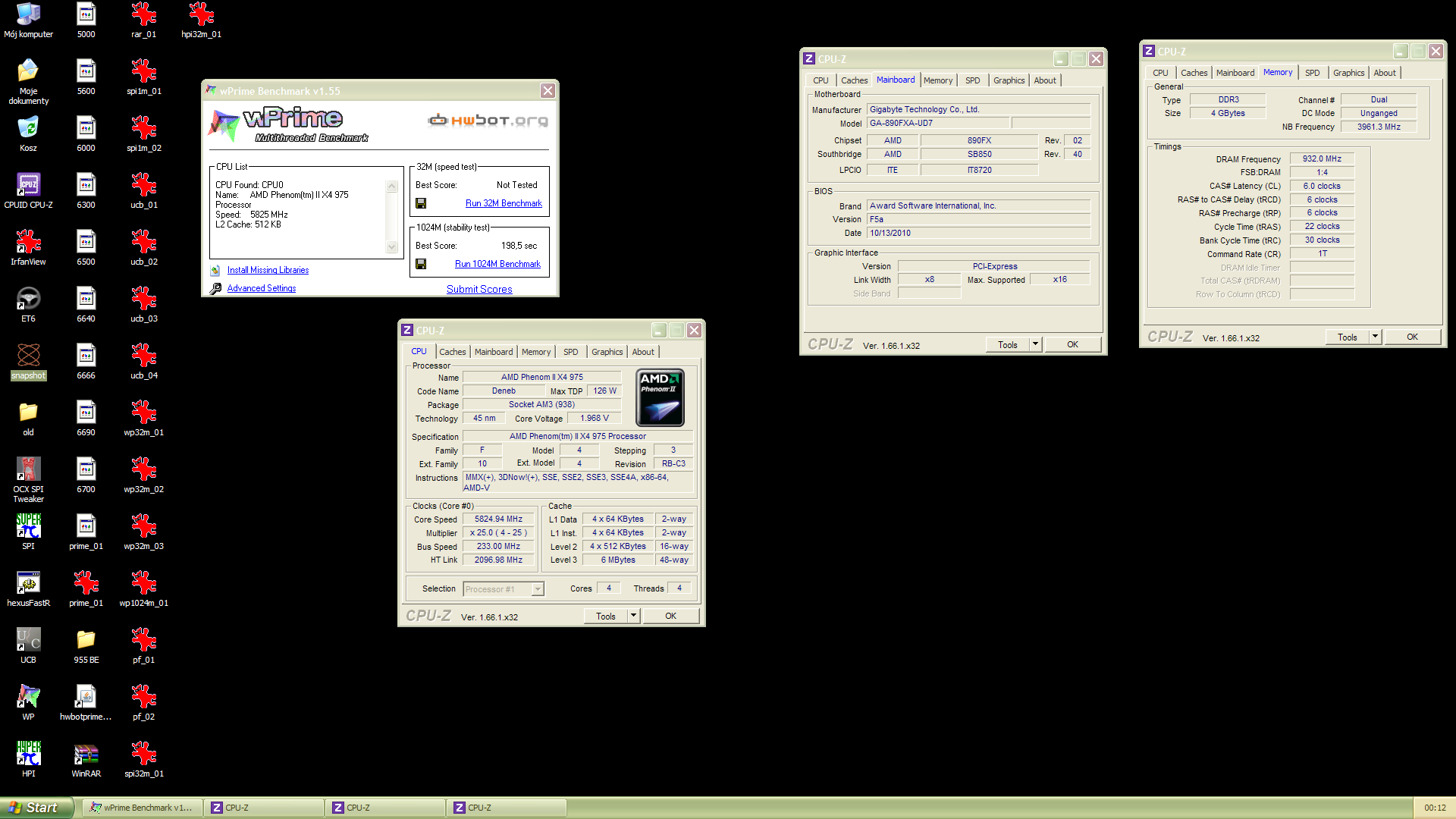Open the Tools dropdown arrow in CPU tab window
The image size is (1456, 819).
(x=633, y=616)
